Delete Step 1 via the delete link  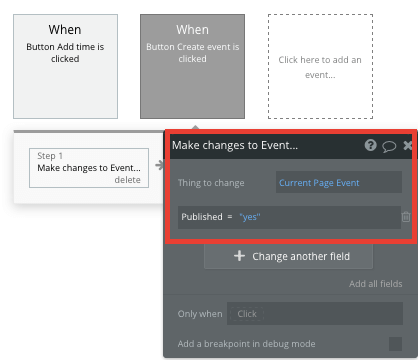tap(127, 180)
